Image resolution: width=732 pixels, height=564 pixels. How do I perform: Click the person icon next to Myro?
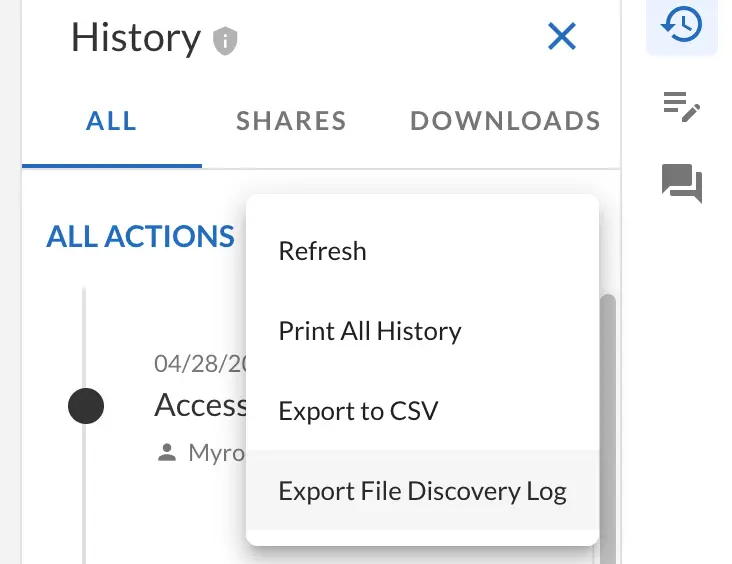[167, 454]
